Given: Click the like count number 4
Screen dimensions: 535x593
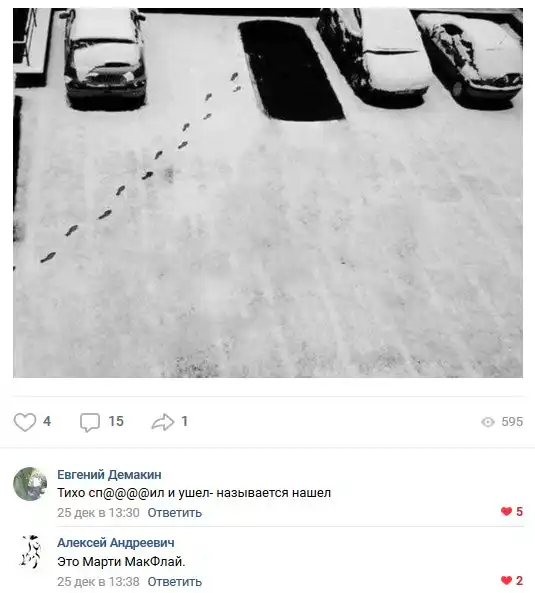Looking at the screenshot, I should click(47, 421).
